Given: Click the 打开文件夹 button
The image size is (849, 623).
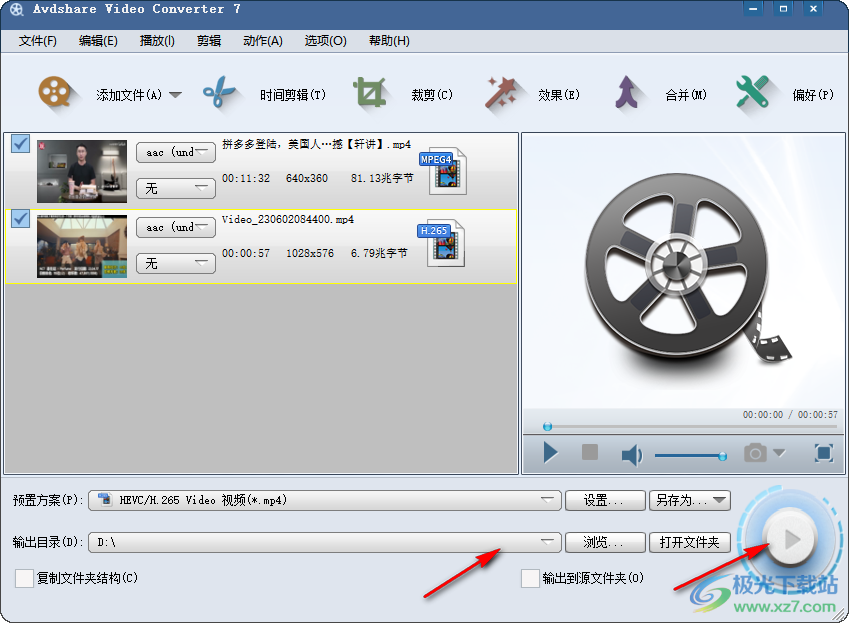Looking at the screenshot, I should (x=690, y=542).
